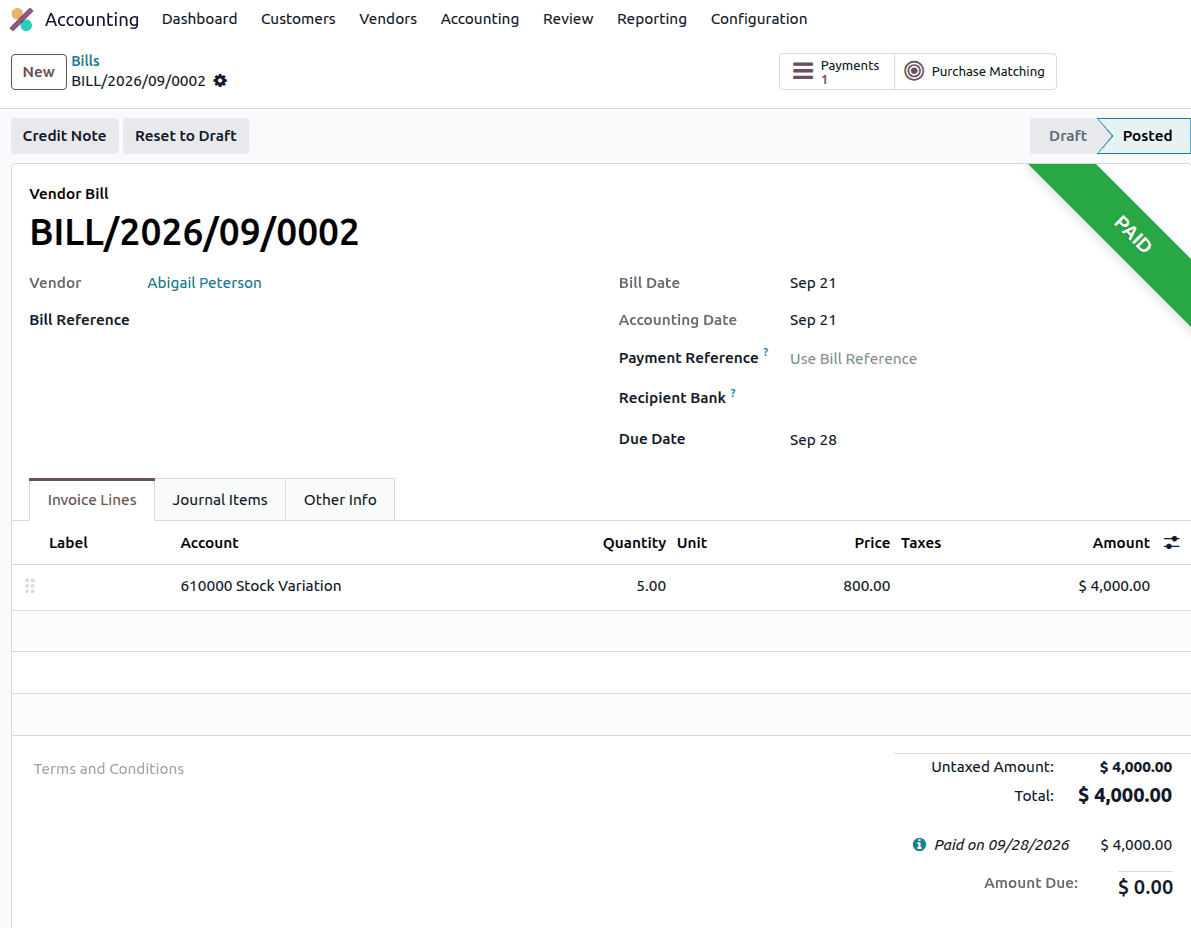Open the Review menu
This screenshot has height=928, width=1191.
[x=568, y=19]
